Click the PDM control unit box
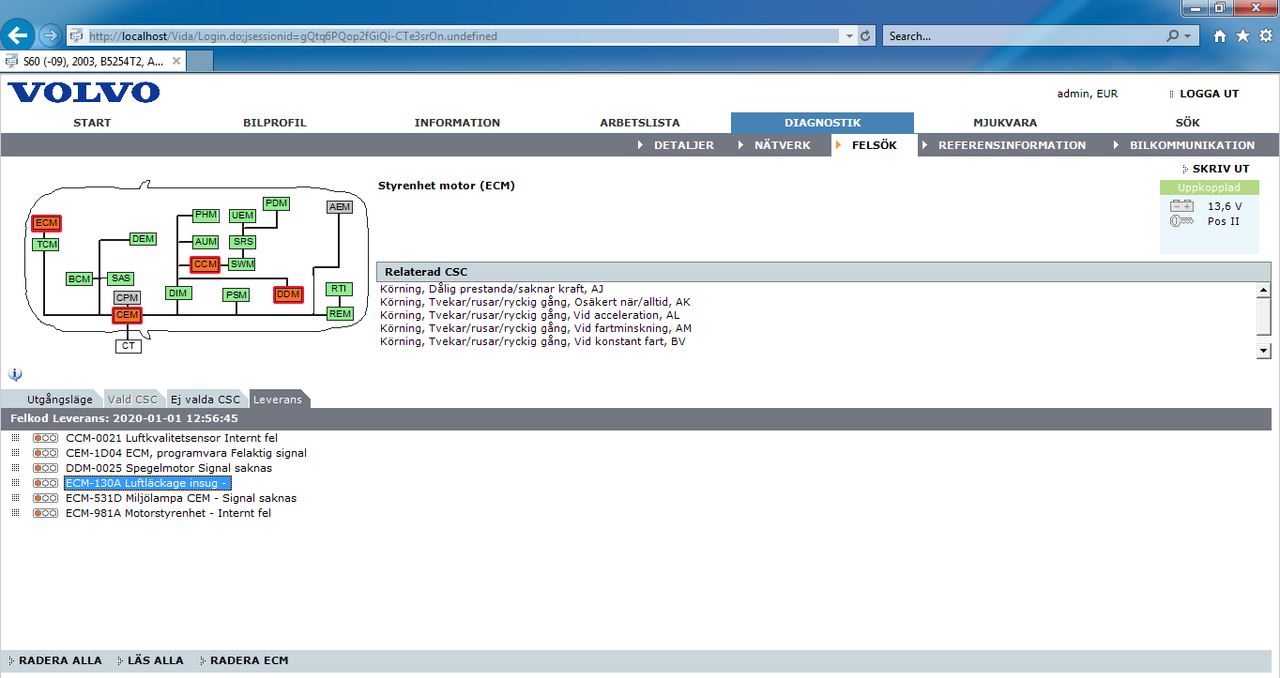1280x678 pixels. coord(276,203)
